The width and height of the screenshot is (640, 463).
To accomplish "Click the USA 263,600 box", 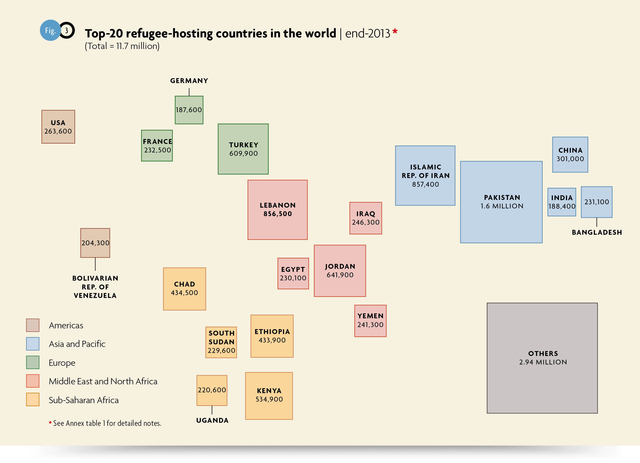I will click(x=58, y=127).
